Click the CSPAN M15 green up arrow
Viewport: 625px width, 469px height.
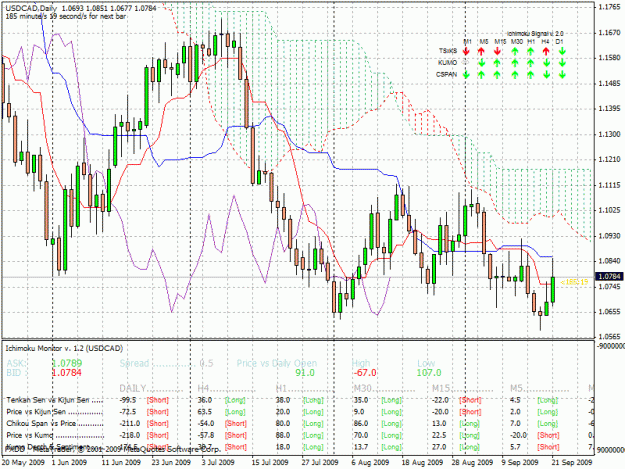point(497,75)
